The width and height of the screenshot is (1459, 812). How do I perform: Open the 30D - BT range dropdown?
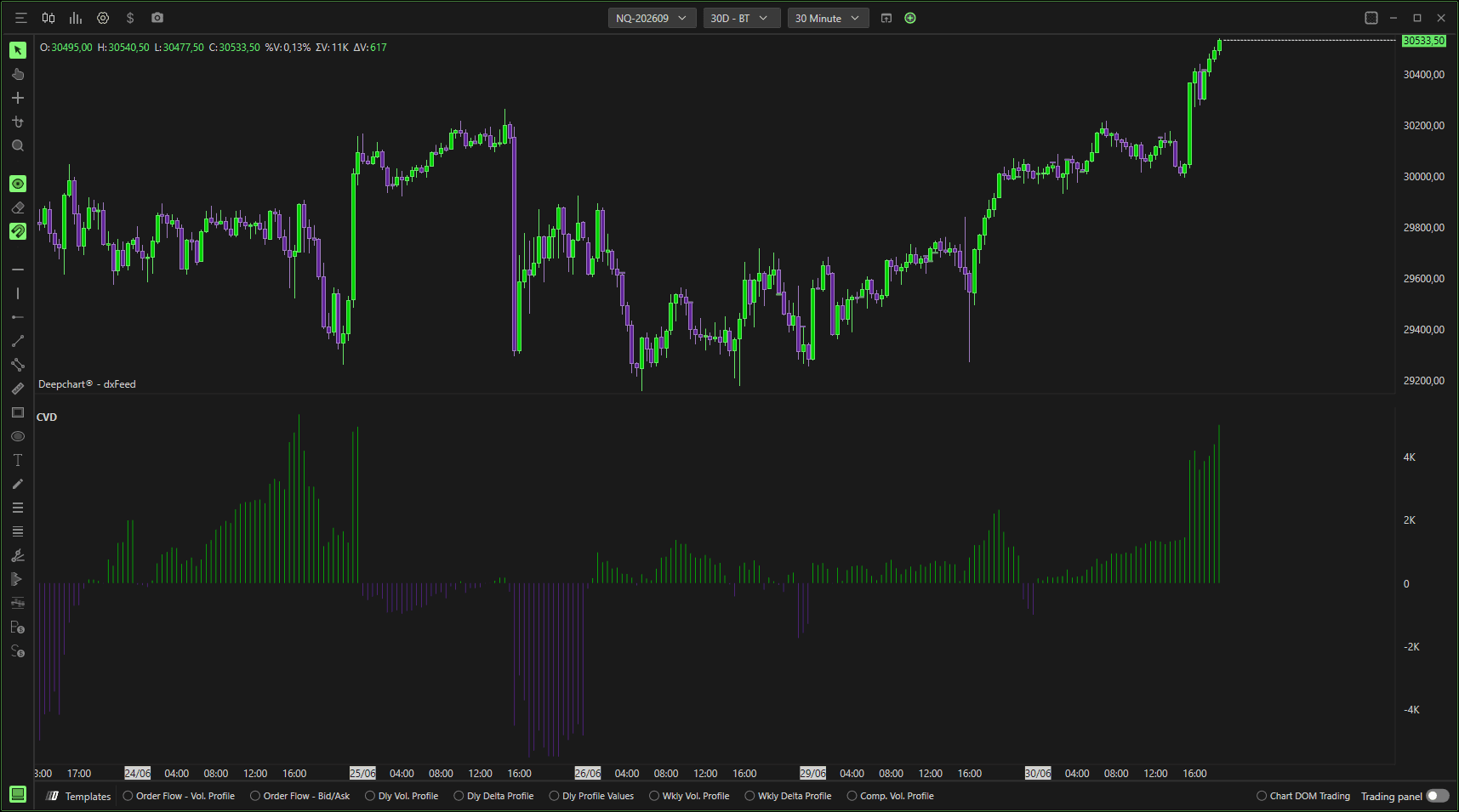(741, 18)
